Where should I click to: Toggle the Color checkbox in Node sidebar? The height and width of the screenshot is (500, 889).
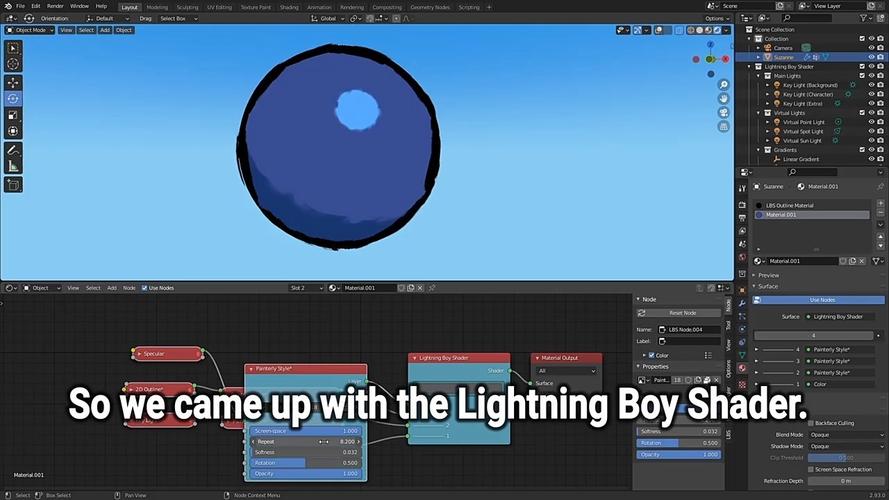pyautogui.click(x=651, y=355)
